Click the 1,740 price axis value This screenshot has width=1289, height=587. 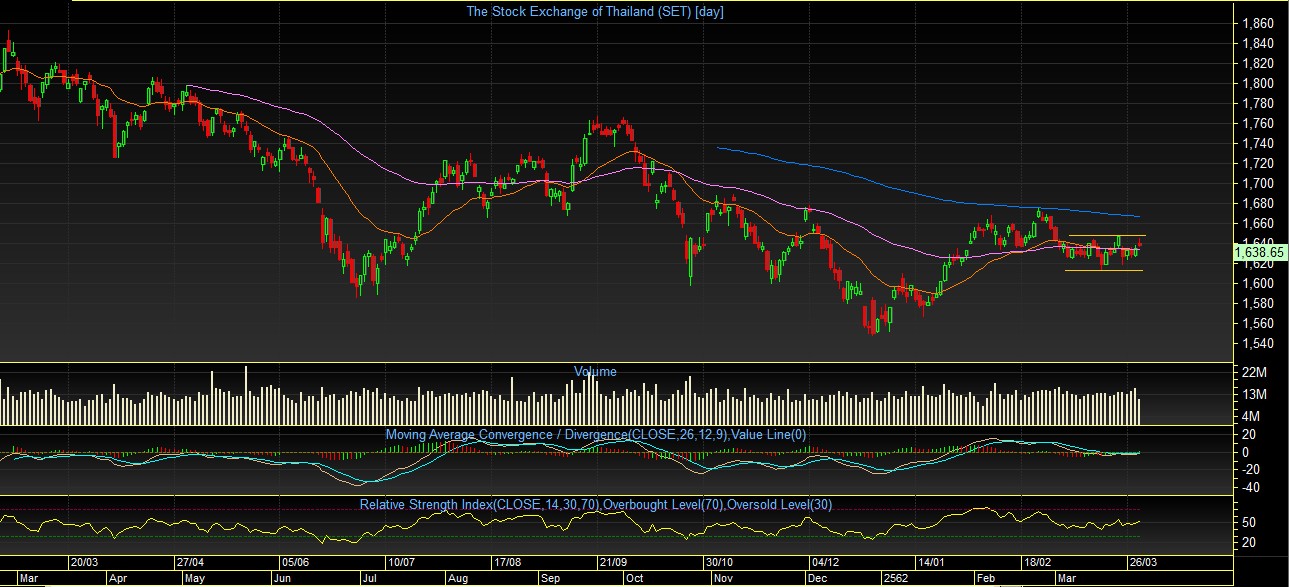(1256, 143)
